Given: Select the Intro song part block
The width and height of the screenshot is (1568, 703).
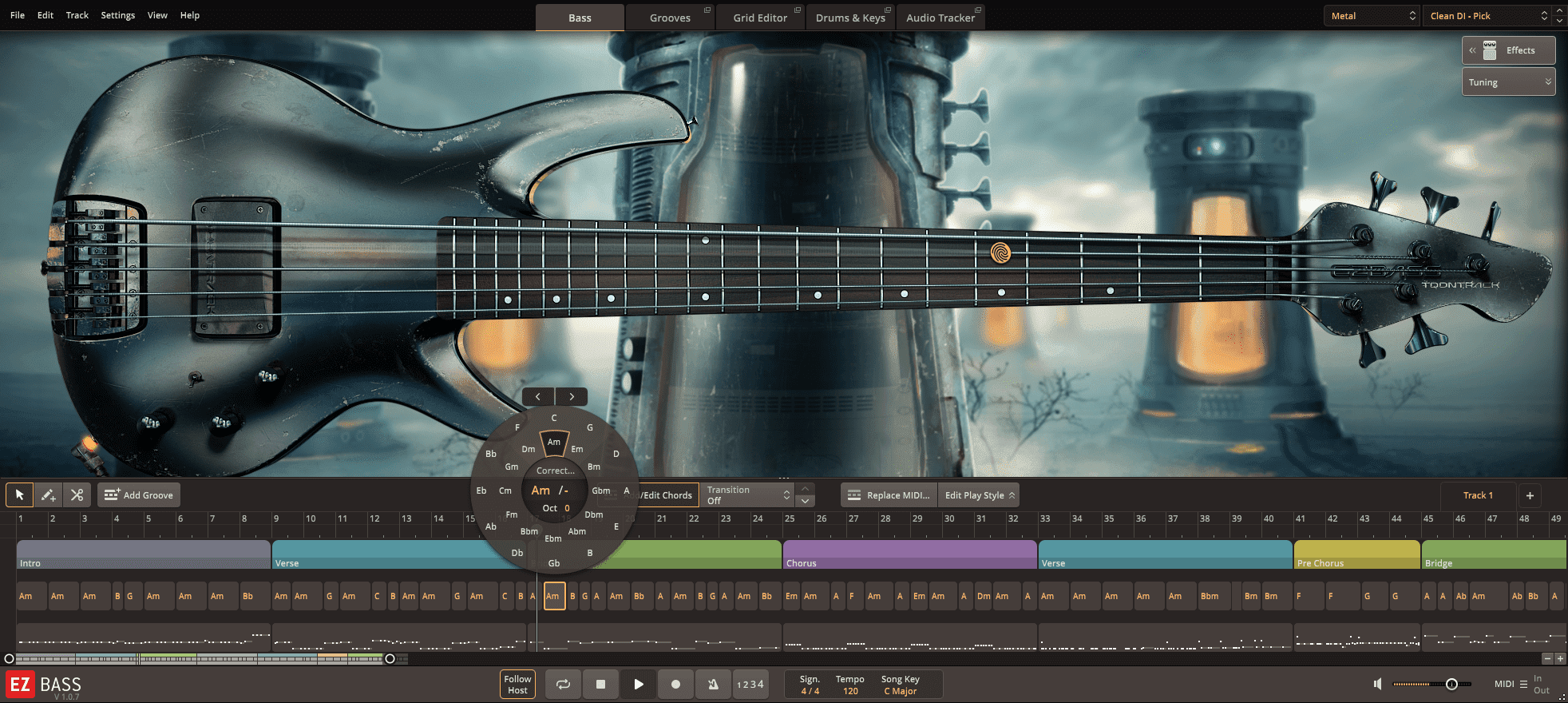Looking at the screenshot, I should click(144, 554).
